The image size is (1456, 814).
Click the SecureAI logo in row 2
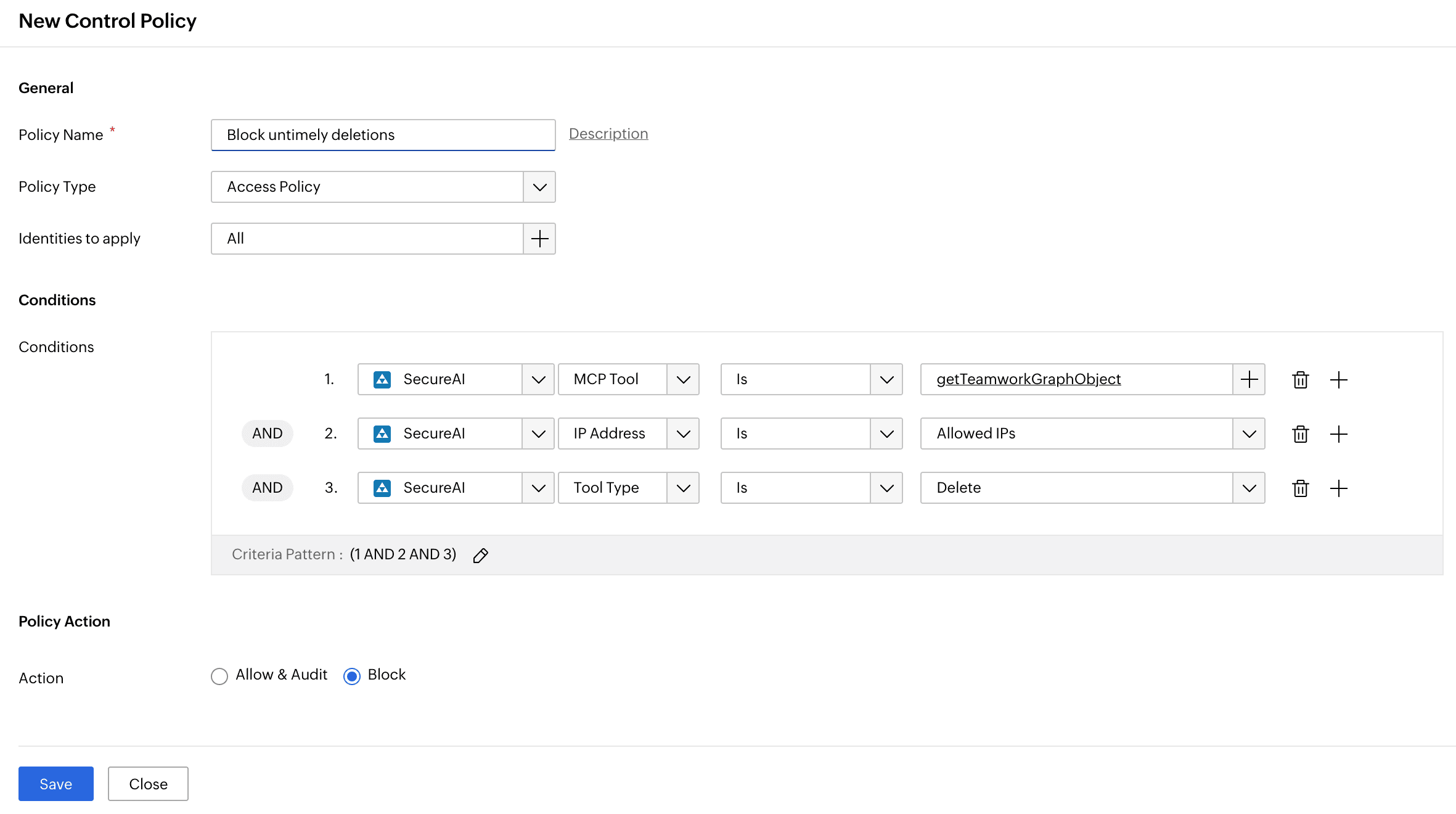382,434
